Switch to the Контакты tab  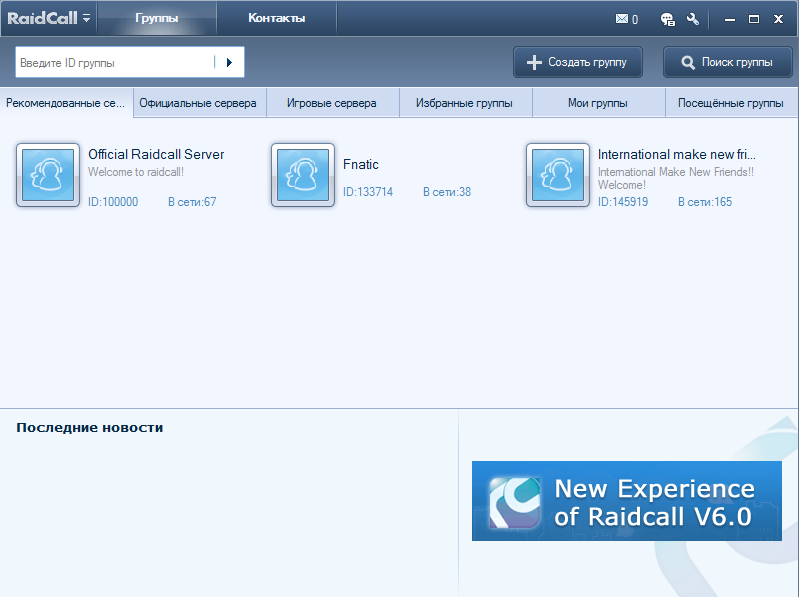click(277, 18)
